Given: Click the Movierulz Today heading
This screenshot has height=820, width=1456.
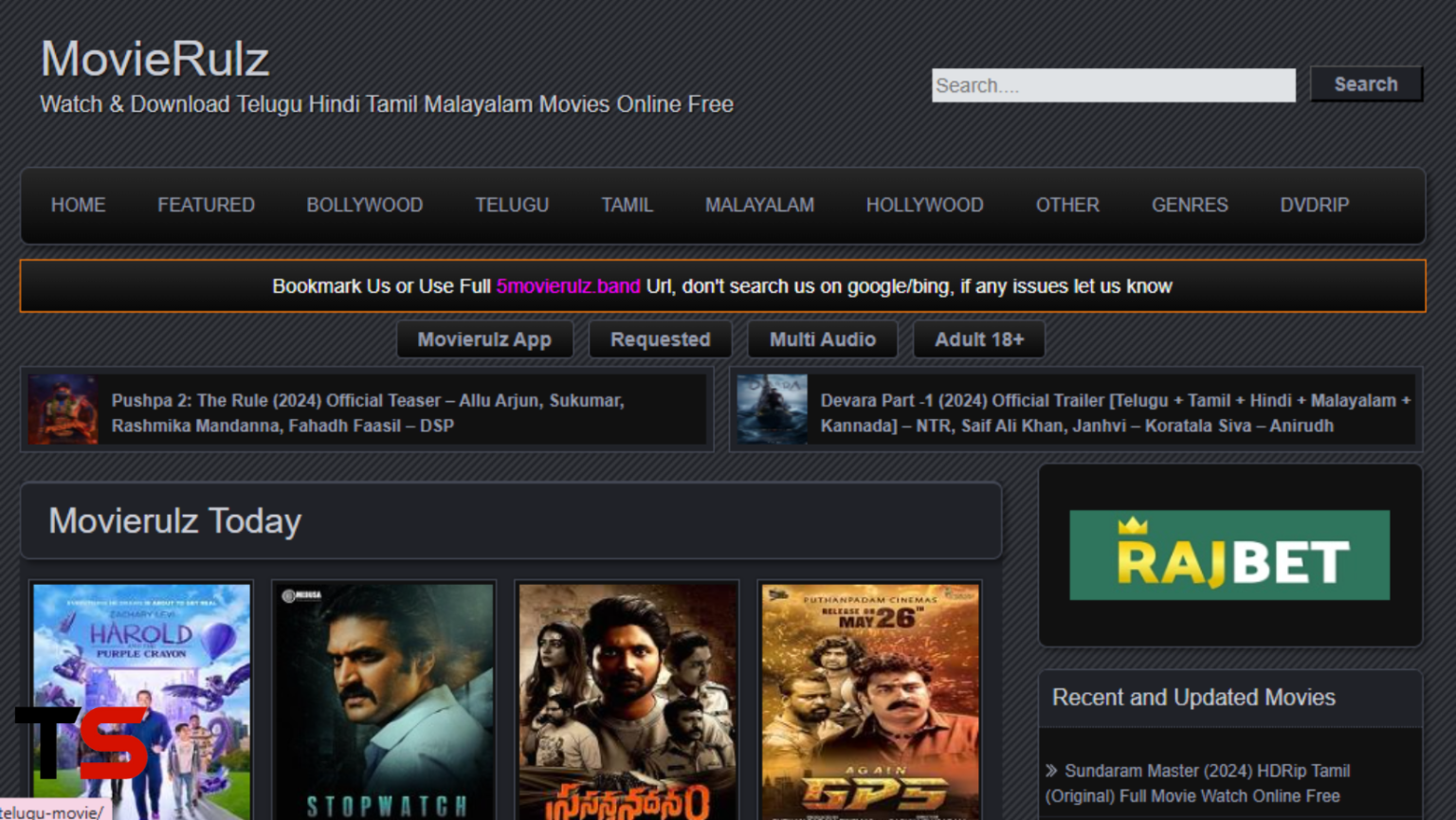Looking at the screenshot, I should click(174, 521).
